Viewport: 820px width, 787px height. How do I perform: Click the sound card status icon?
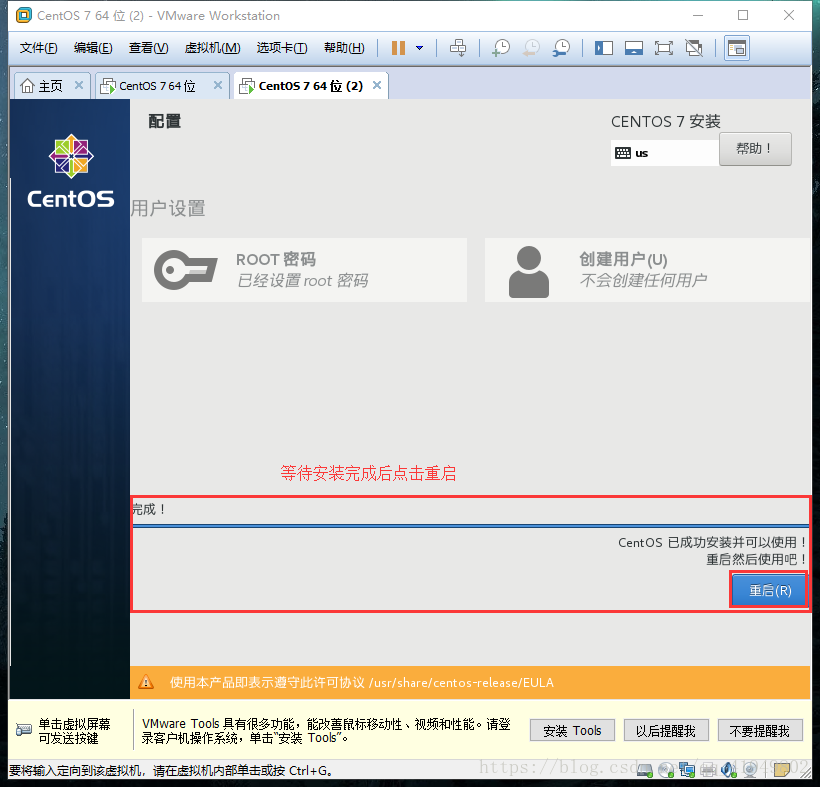click(728, 770)
